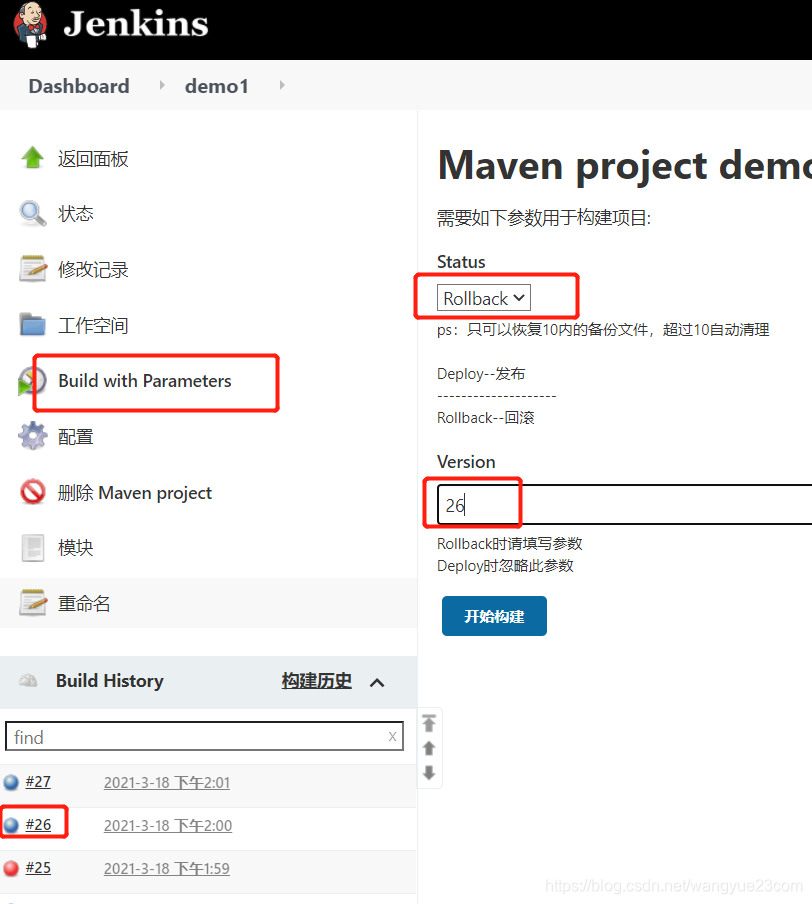812x904 pixels.
Task: Clear the find field with x
Action: coord(392,736)
